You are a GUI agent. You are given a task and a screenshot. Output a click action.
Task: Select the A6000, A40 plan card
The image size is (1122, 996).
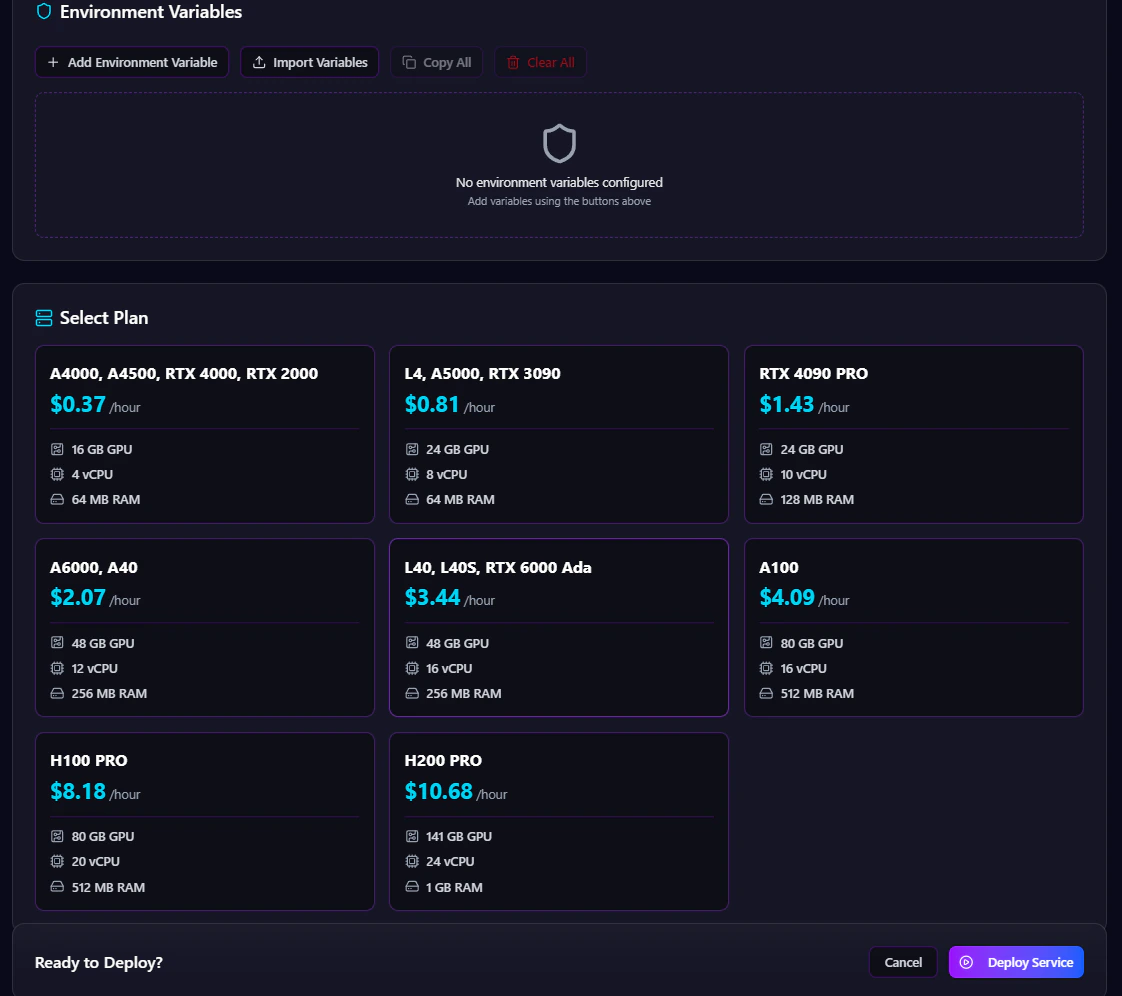(205, 628)
